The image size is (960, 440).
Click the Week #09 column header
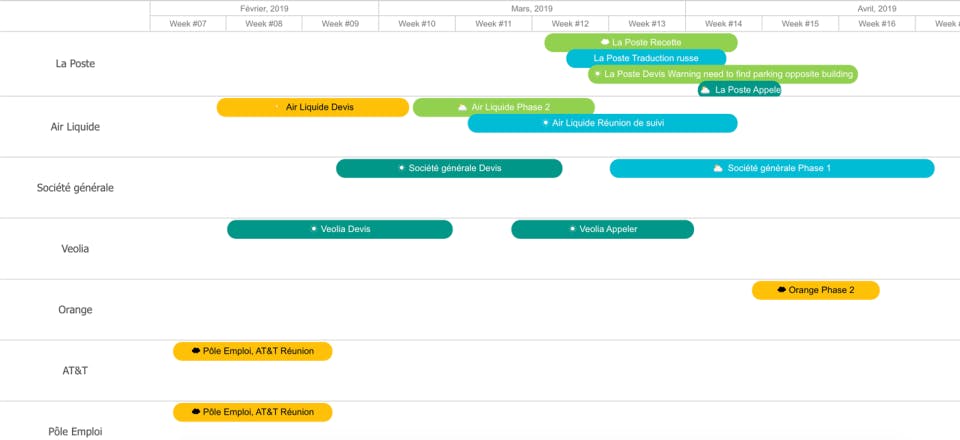tap(340, 24)
